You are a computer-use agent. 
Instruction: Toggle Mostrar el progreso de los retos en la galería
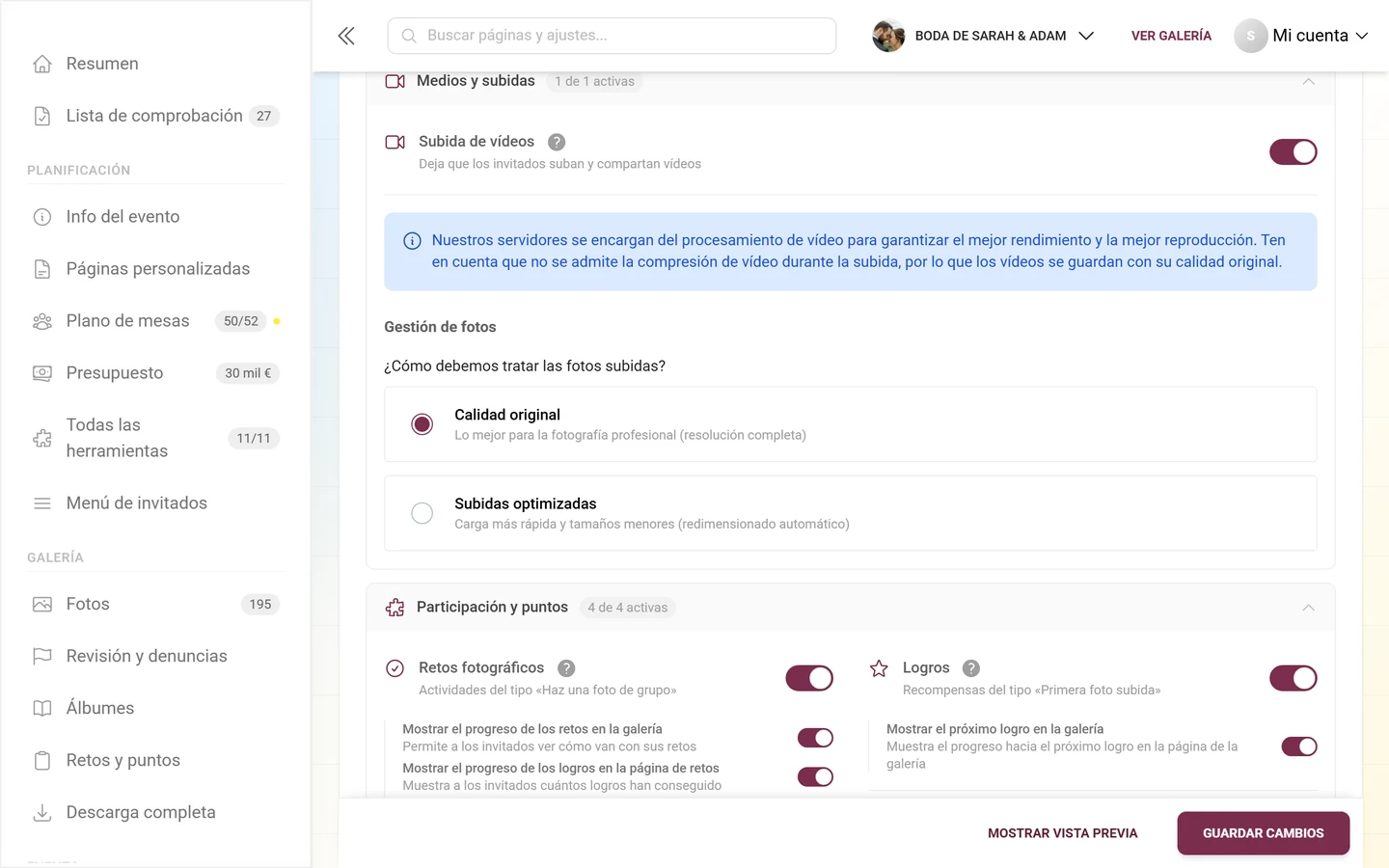[x=816, y=738]
